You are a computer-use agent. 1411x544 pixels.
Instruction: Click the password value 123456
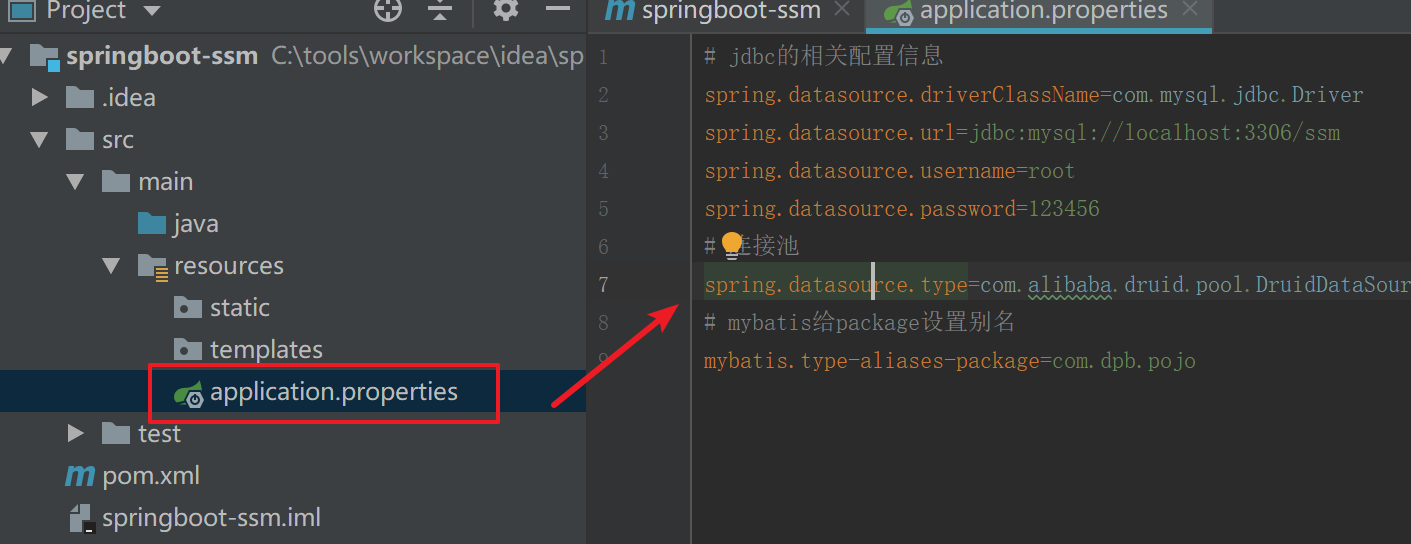coord(1063,209)
